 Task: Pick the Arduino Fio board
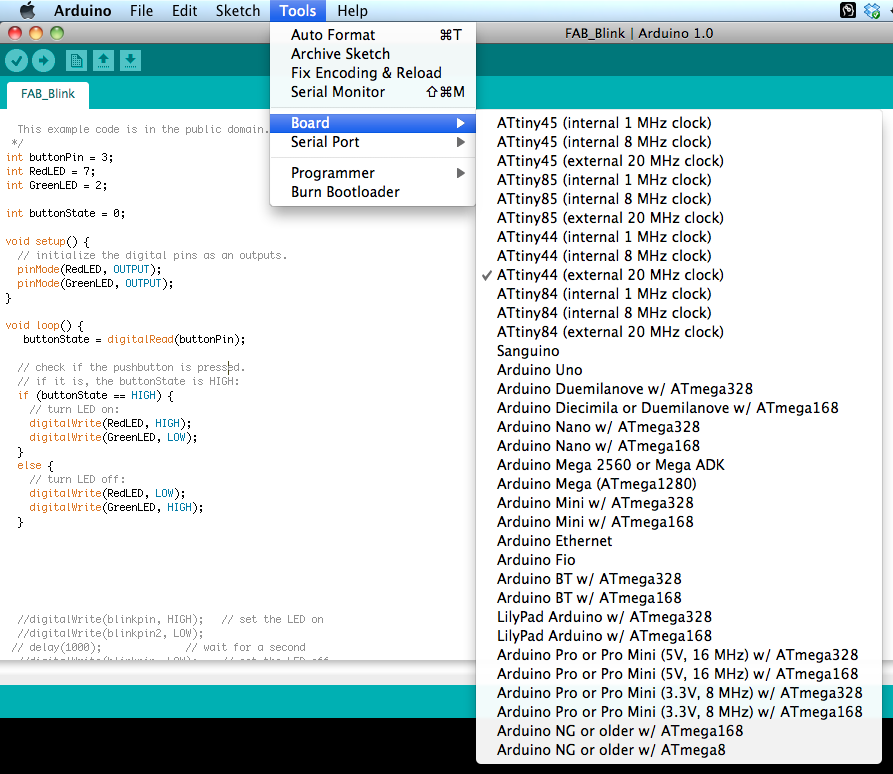click(x=678, y=560)
